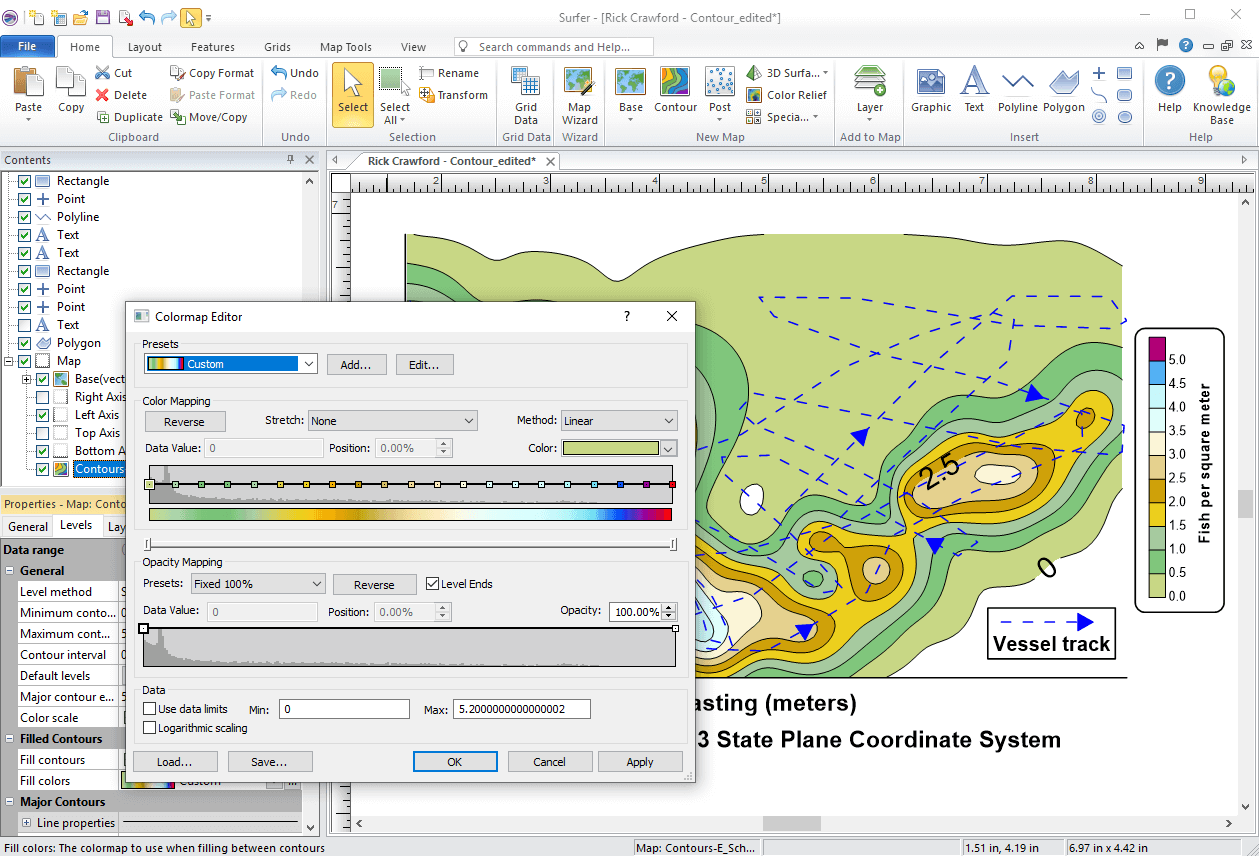Click the Duplicate icon

pos(102,117)
